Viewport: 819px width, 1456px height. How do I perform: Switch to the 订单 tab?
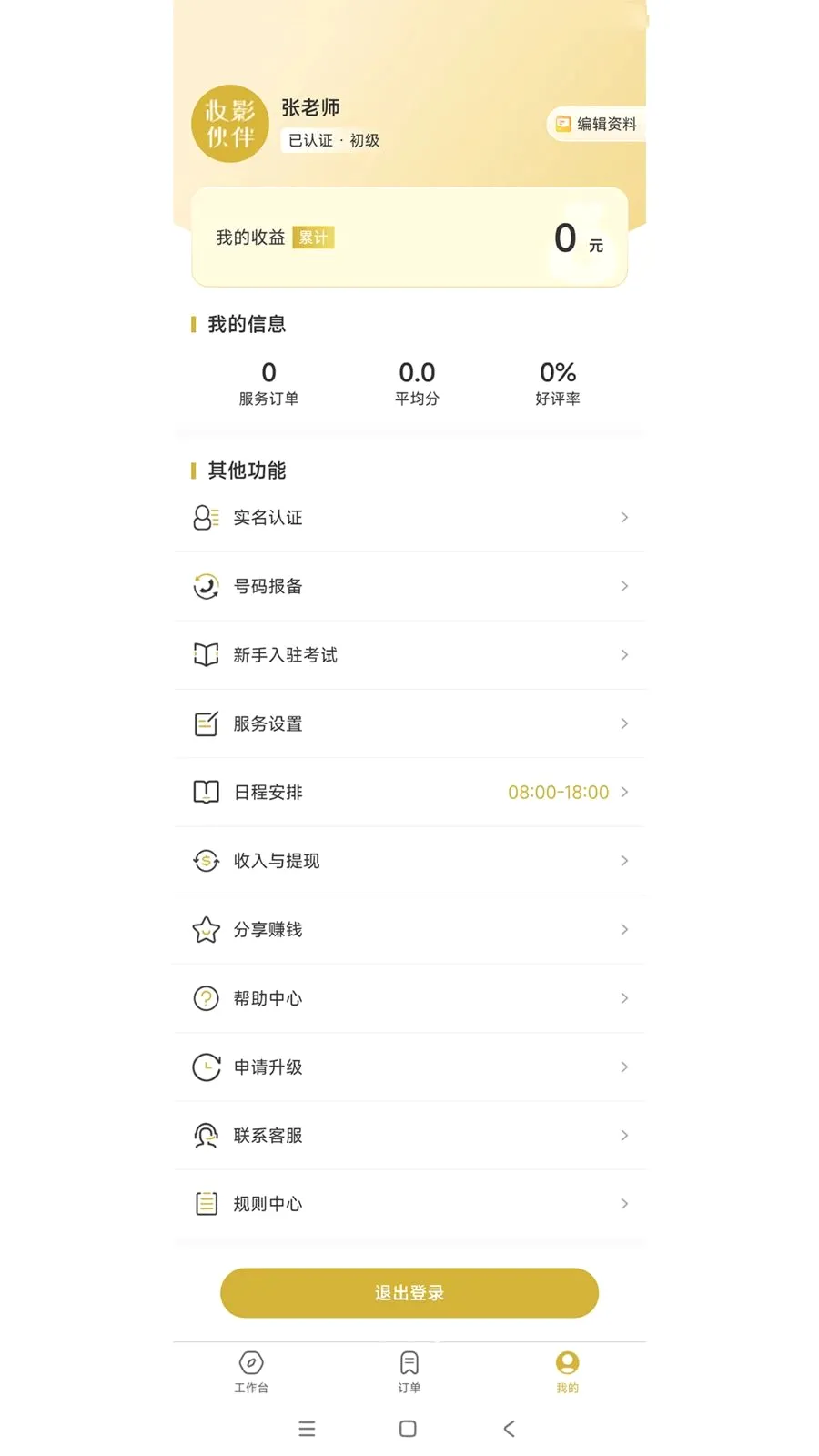click(x=409, y=1372)
